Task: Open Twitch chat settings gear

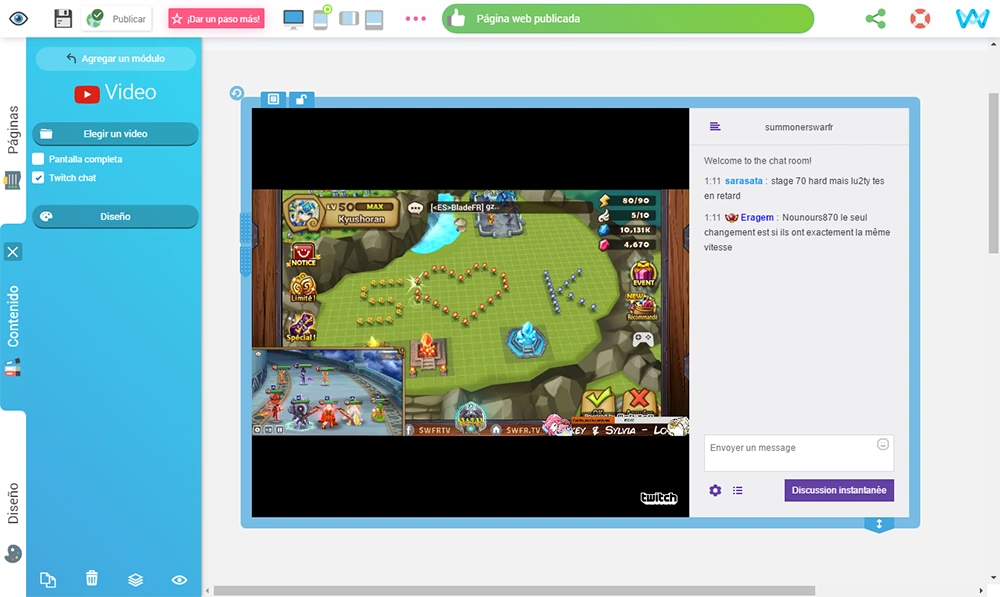Action: tap(715, 490)
